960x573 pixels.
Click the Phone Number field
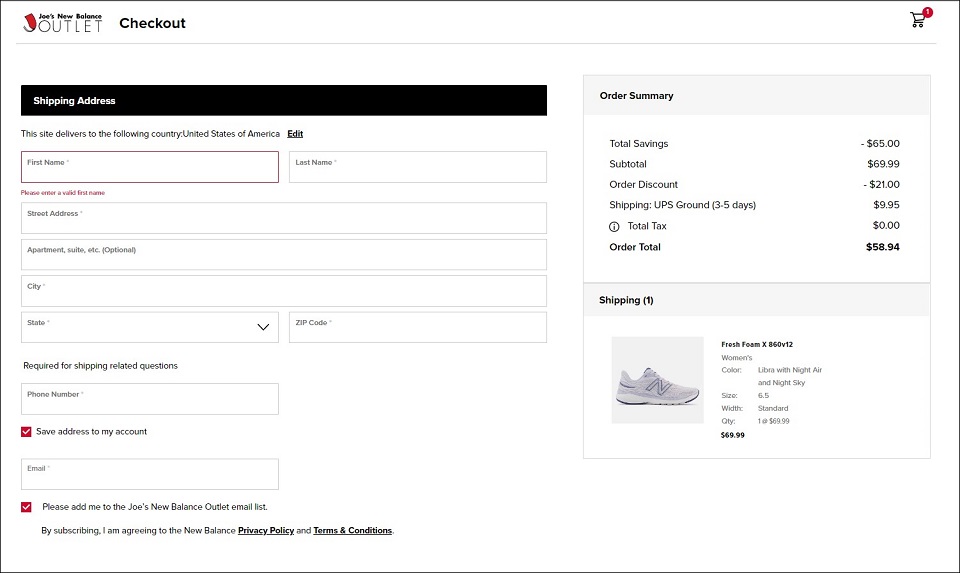[x=150, y=399]
